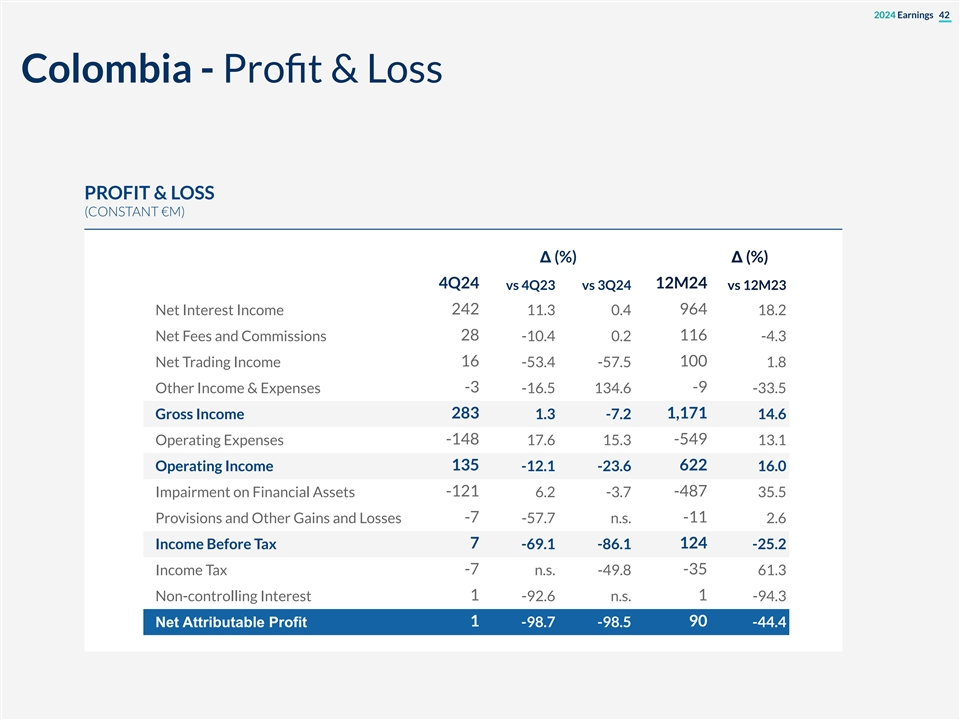Select the "Net Trading Income" row label
Viewport: 960px width, 720px height.
click(x=218, y=362)
